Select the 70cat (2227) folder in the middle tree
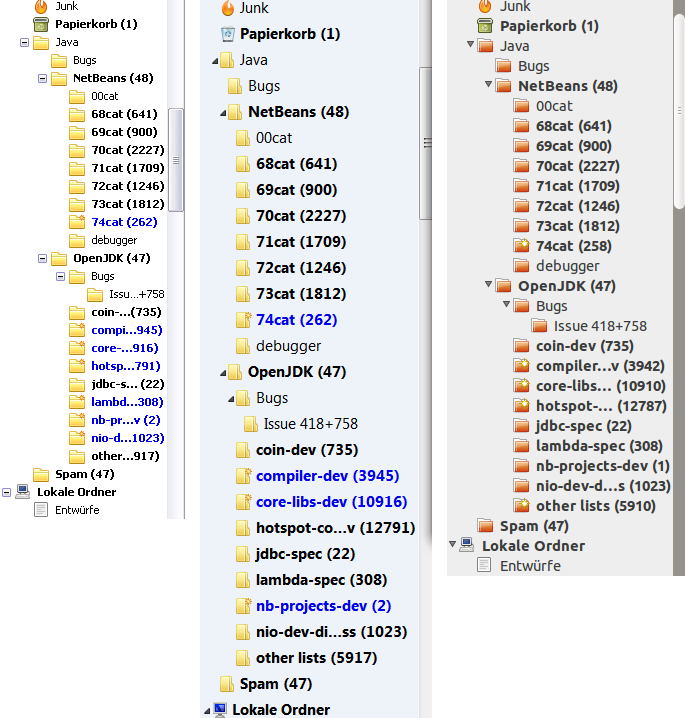The height and width of the screenshot is (718, 685). point(301,216)
